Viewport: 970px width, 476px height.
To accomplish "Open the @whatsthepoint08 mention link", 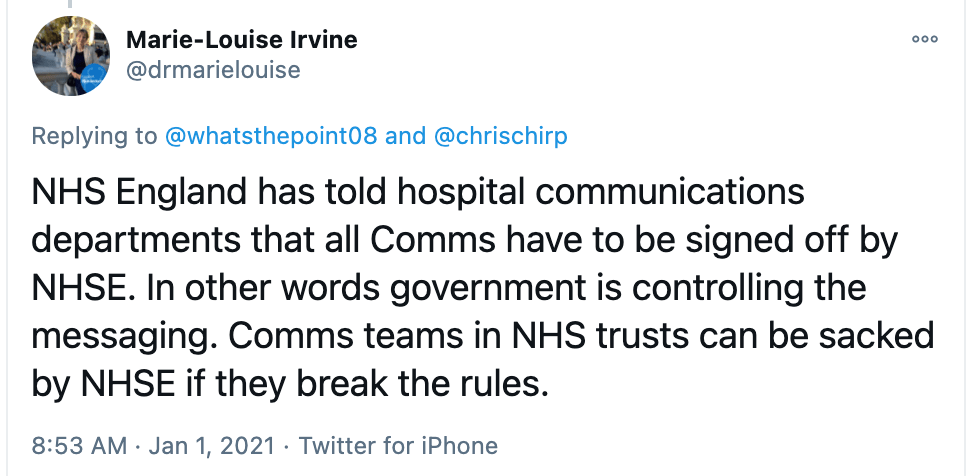I will pos(270,136).
